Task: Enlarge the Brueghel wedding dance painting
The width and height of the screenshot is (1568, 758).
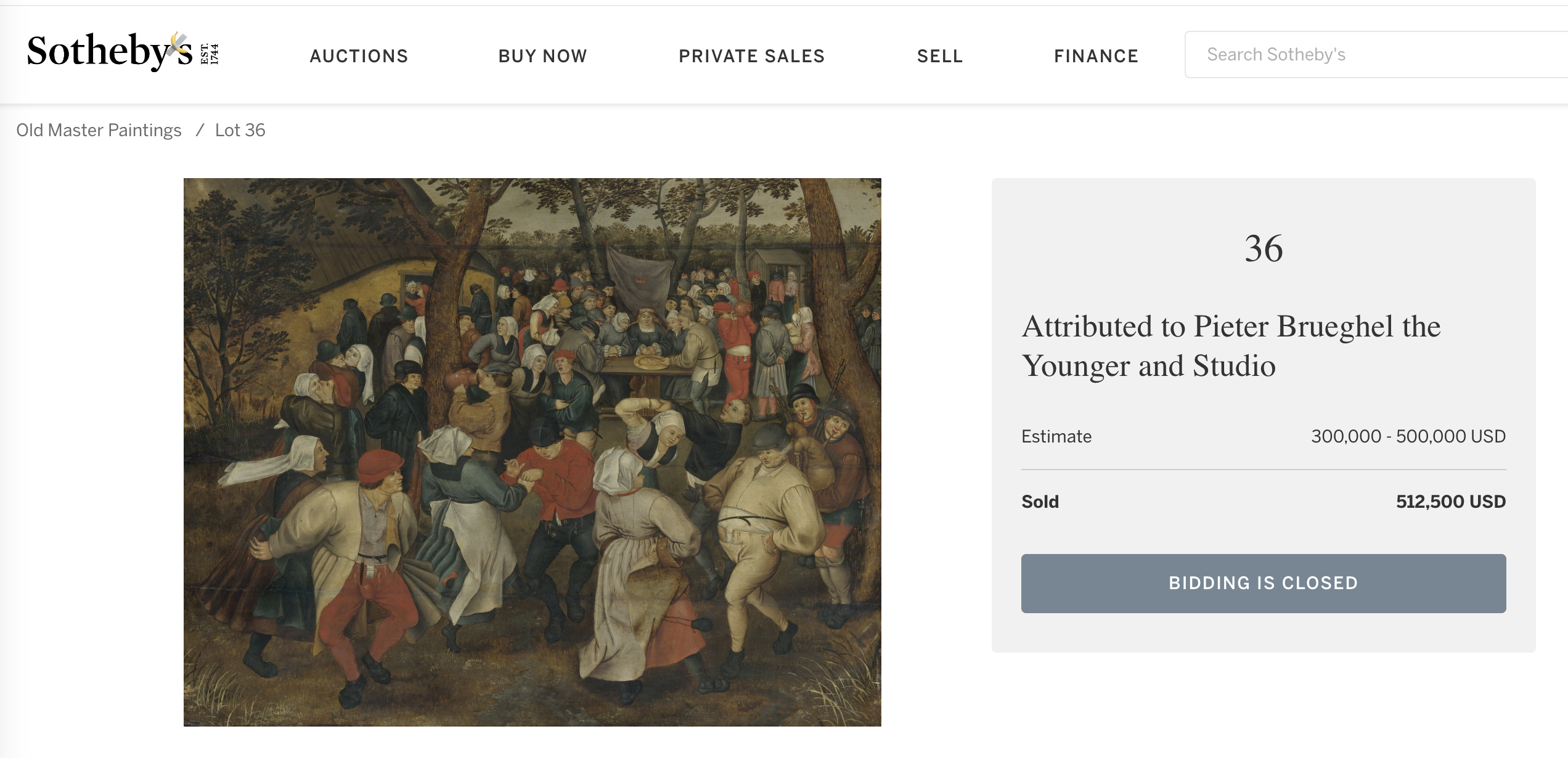Action: pyautogui.click(x=532, y=452)
